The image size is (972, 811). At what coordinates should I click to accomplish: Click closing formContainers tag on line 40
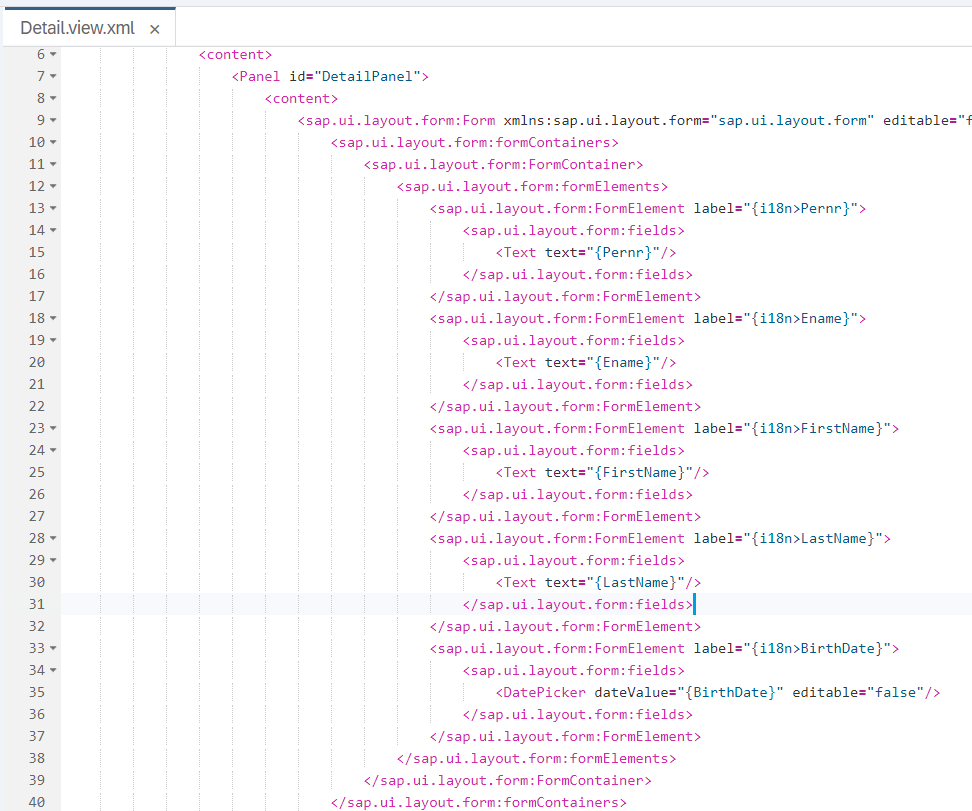coord(479,802)
